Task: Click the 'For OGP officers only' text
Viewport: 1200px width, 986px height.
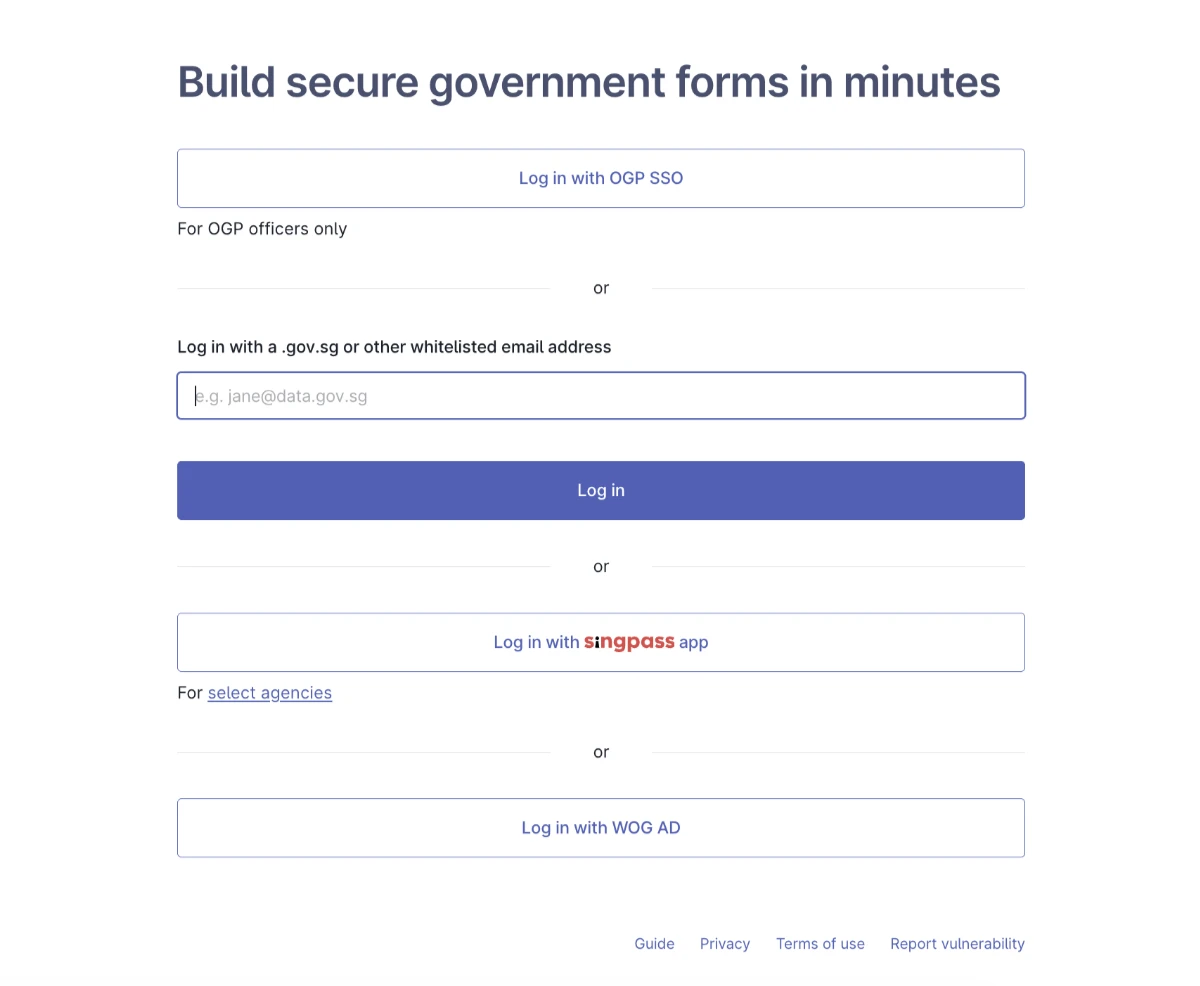Action: (262, 228)
